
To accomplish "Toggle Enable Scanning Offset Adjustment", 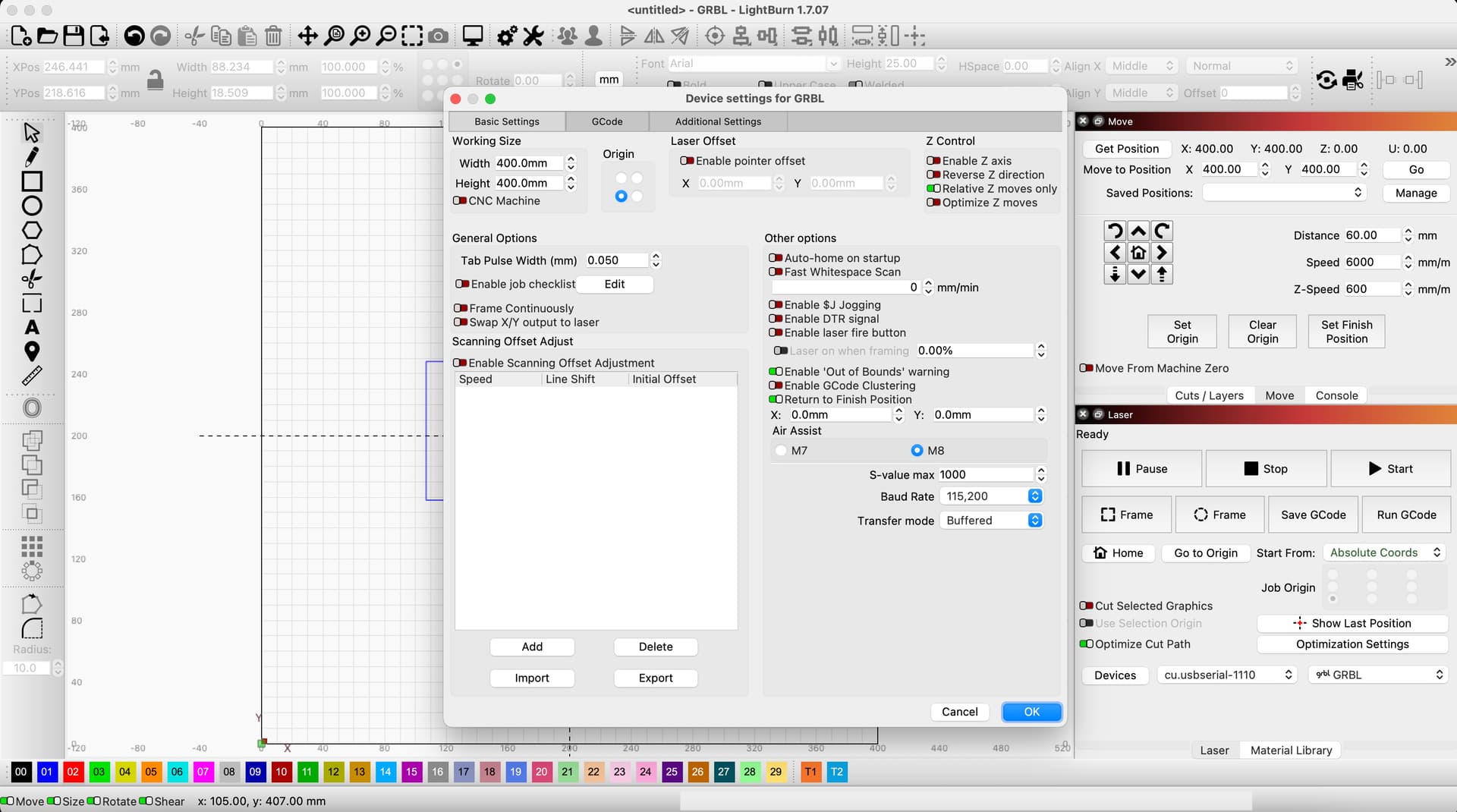I will coord(460,363).
